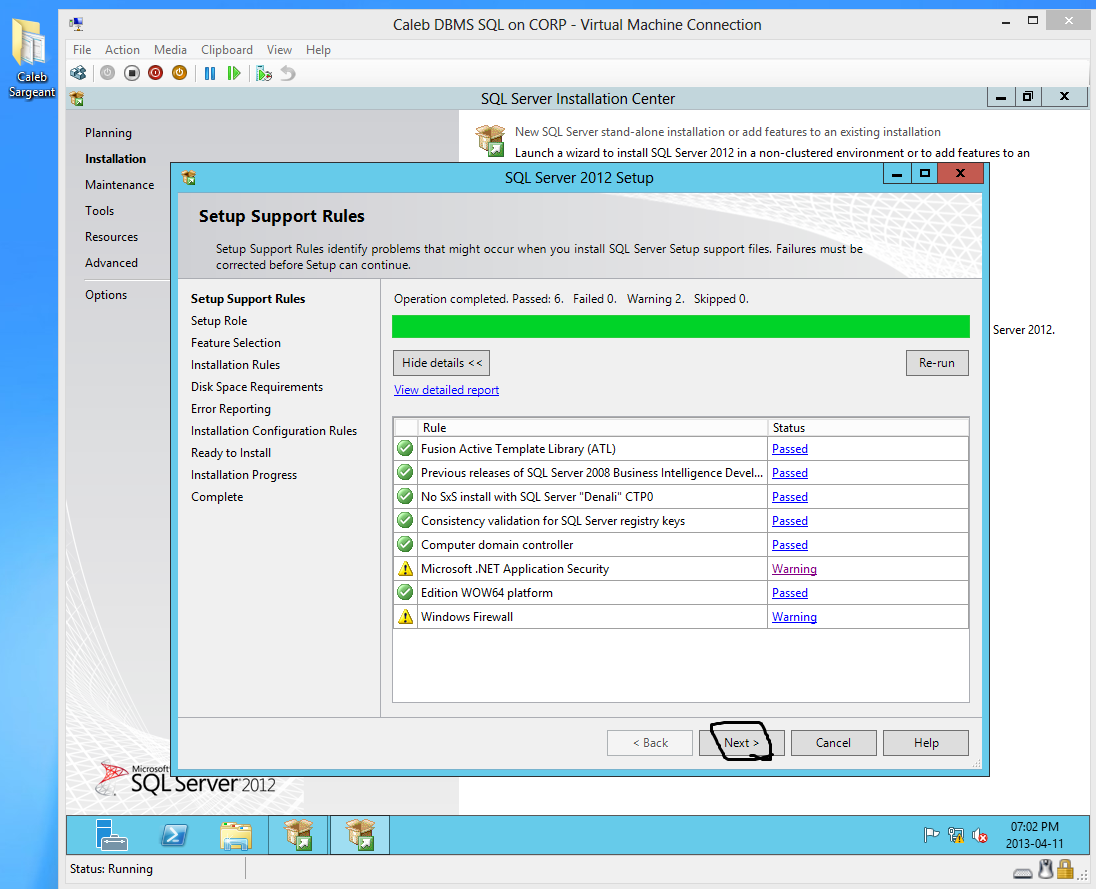The height and width of the screenshot is (889, 1096).
Task: Open the Help menu
Action: click(x=318, y=50)
